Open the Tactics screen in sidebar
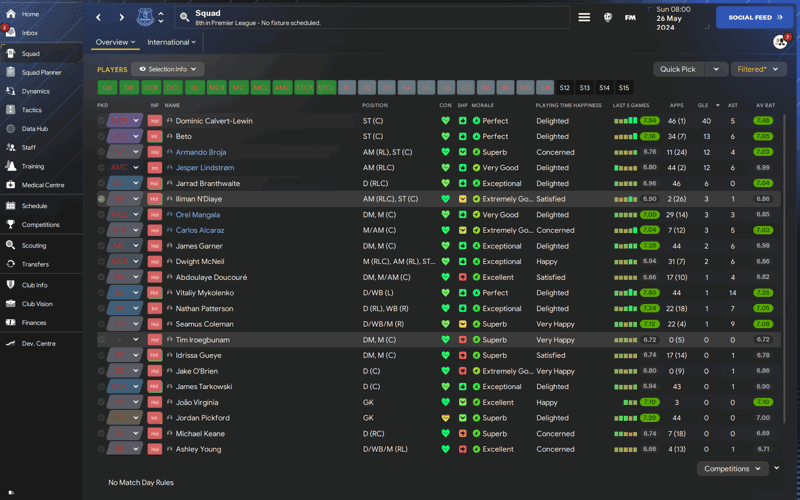 [31, 110]
